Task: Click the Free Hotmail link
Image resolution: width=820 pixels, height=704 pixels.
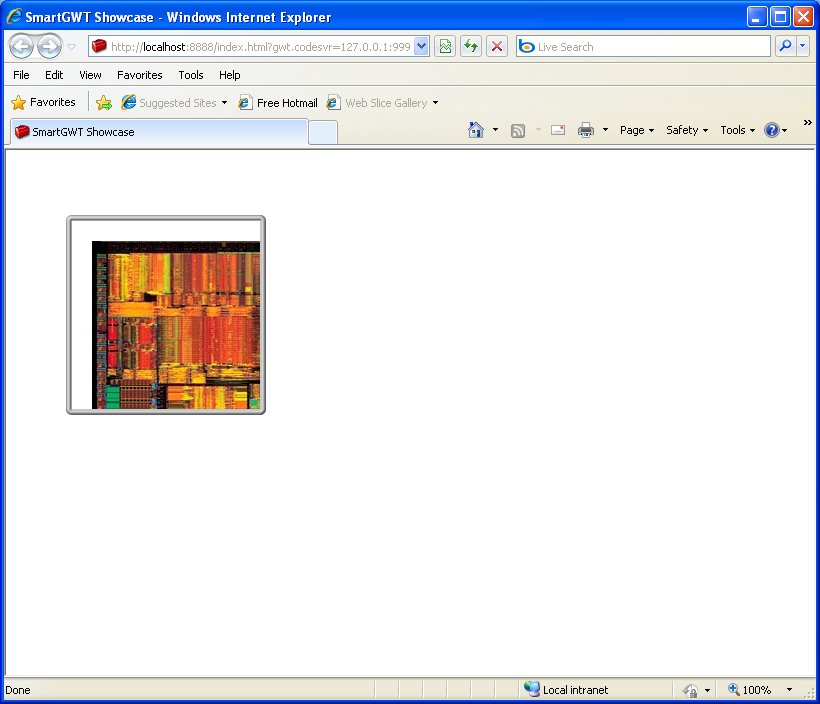Action: point(278,103)
